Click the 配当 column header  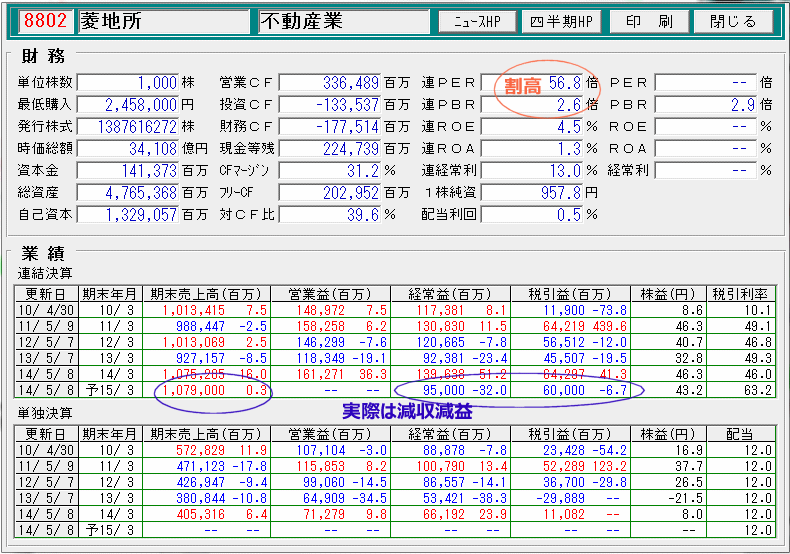[x=741, y=434]
